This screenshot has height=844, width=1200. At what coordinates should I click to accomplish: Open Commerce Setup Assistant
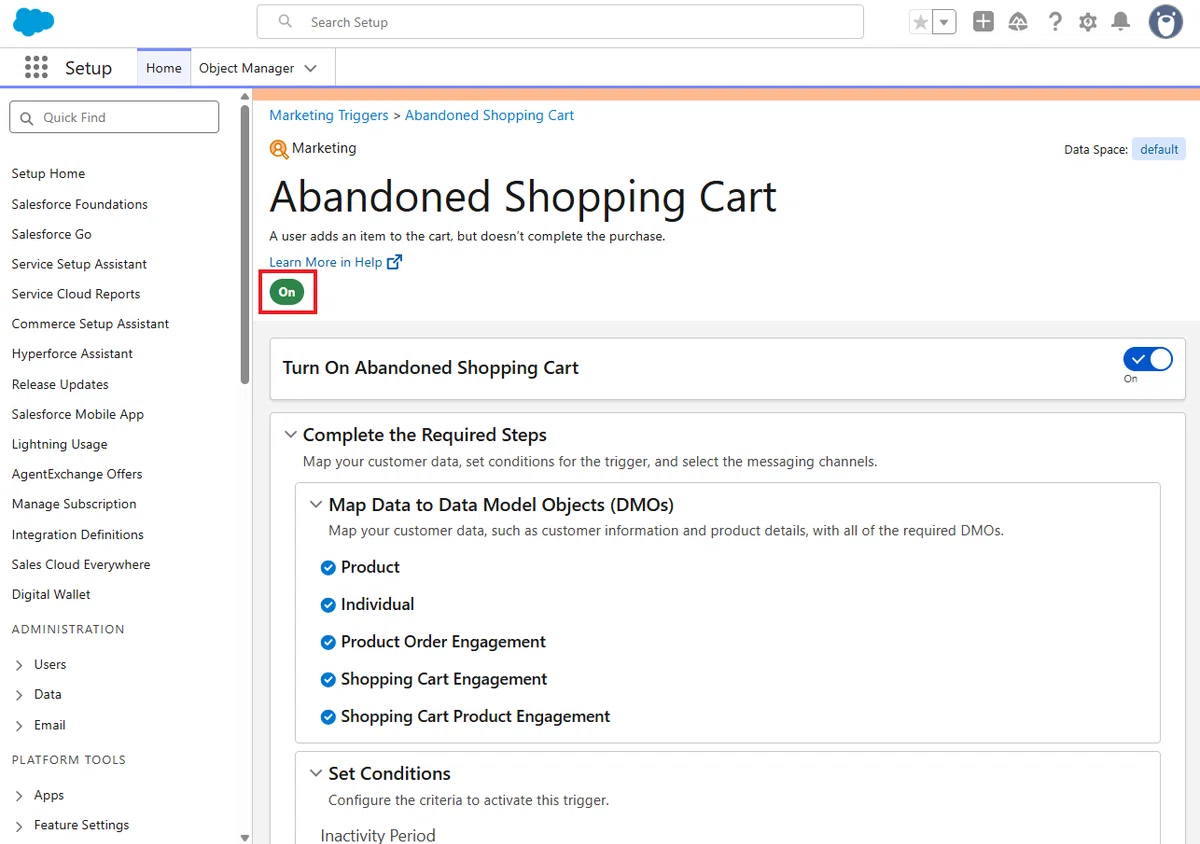point(90,324)
